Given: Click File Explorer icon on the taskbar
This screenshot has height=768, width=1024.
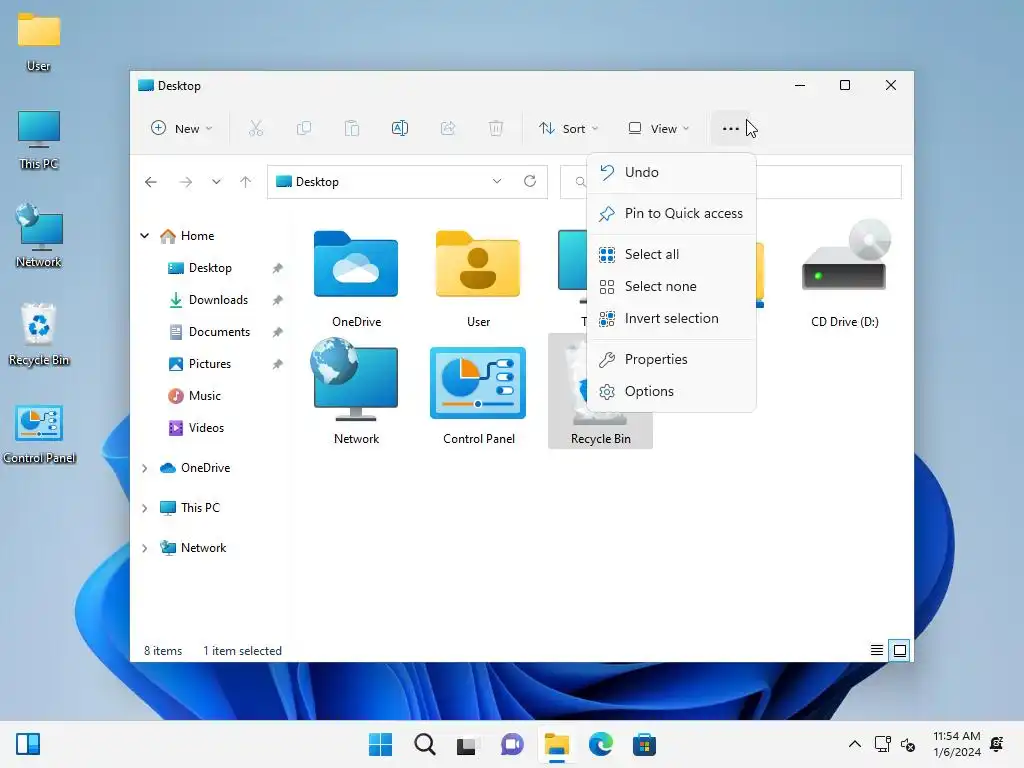Looking at the screenshot, I should pos(556,744).
